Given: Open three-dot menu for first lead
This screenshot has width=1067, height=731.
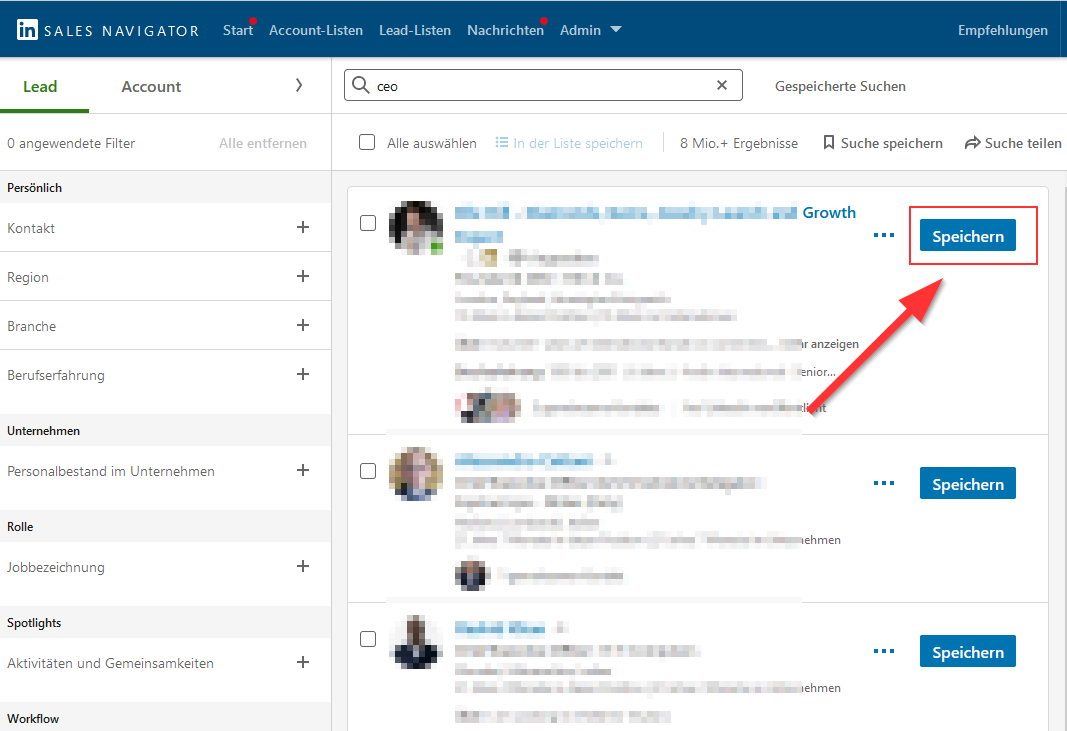Looking at the screenshot, I should pos(883,236).
